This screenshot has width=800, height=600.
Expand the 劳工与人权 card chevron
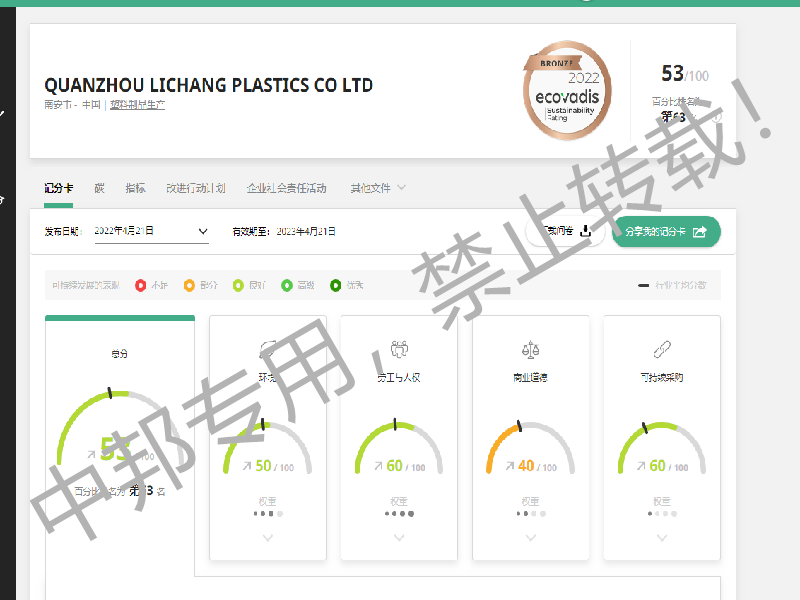[399, 537]
